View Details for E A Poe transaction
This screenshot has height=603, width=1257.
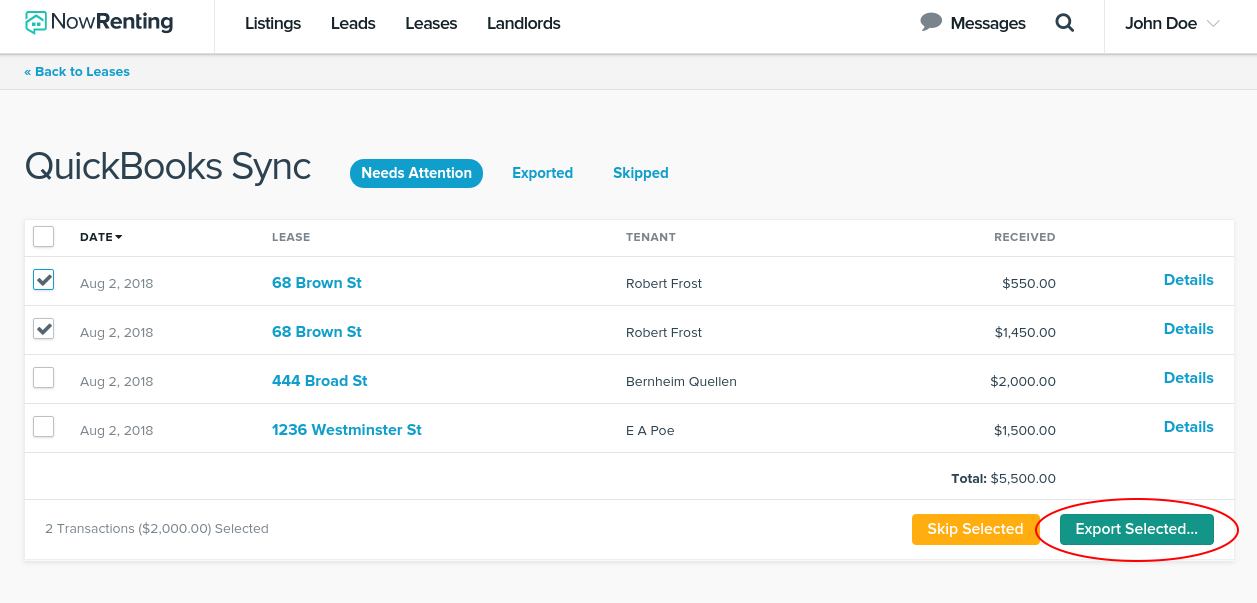pos(1189,427)
